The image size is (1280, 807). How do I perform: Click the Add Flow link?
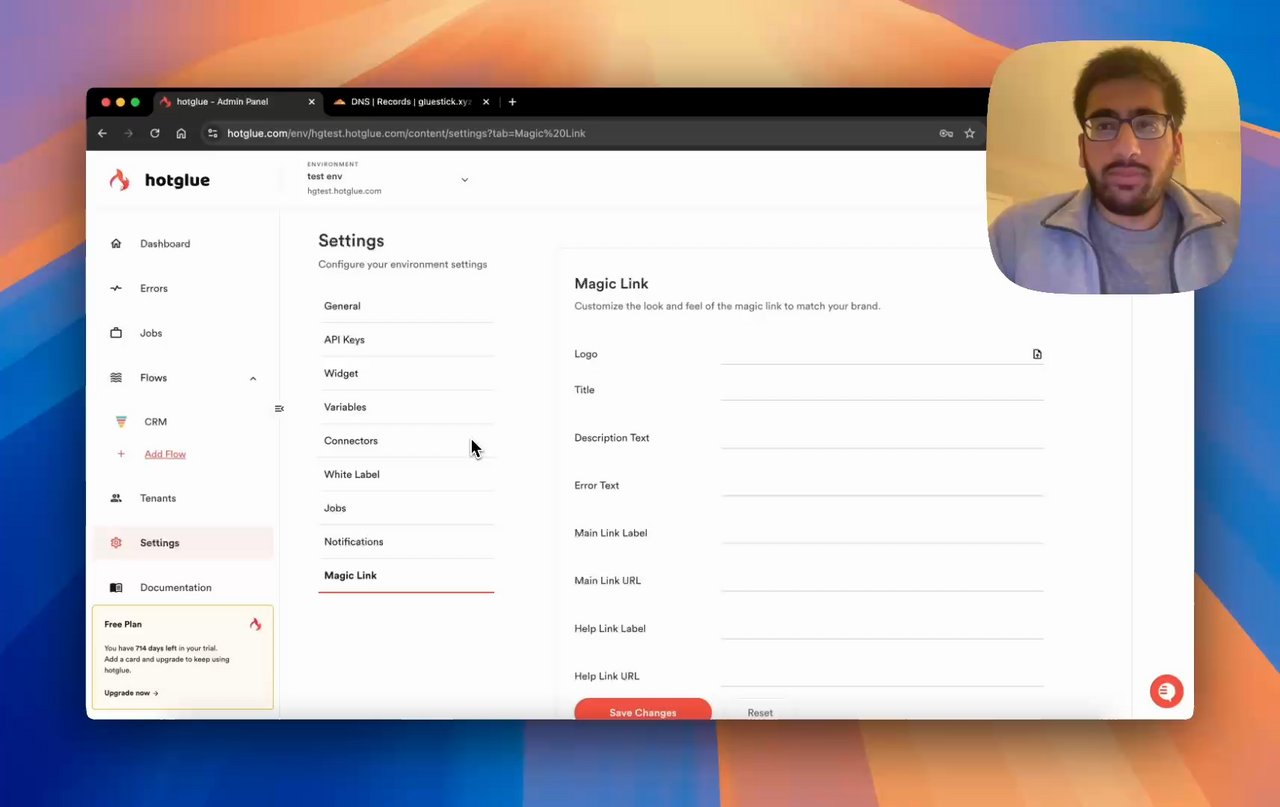tap(165, 454)
